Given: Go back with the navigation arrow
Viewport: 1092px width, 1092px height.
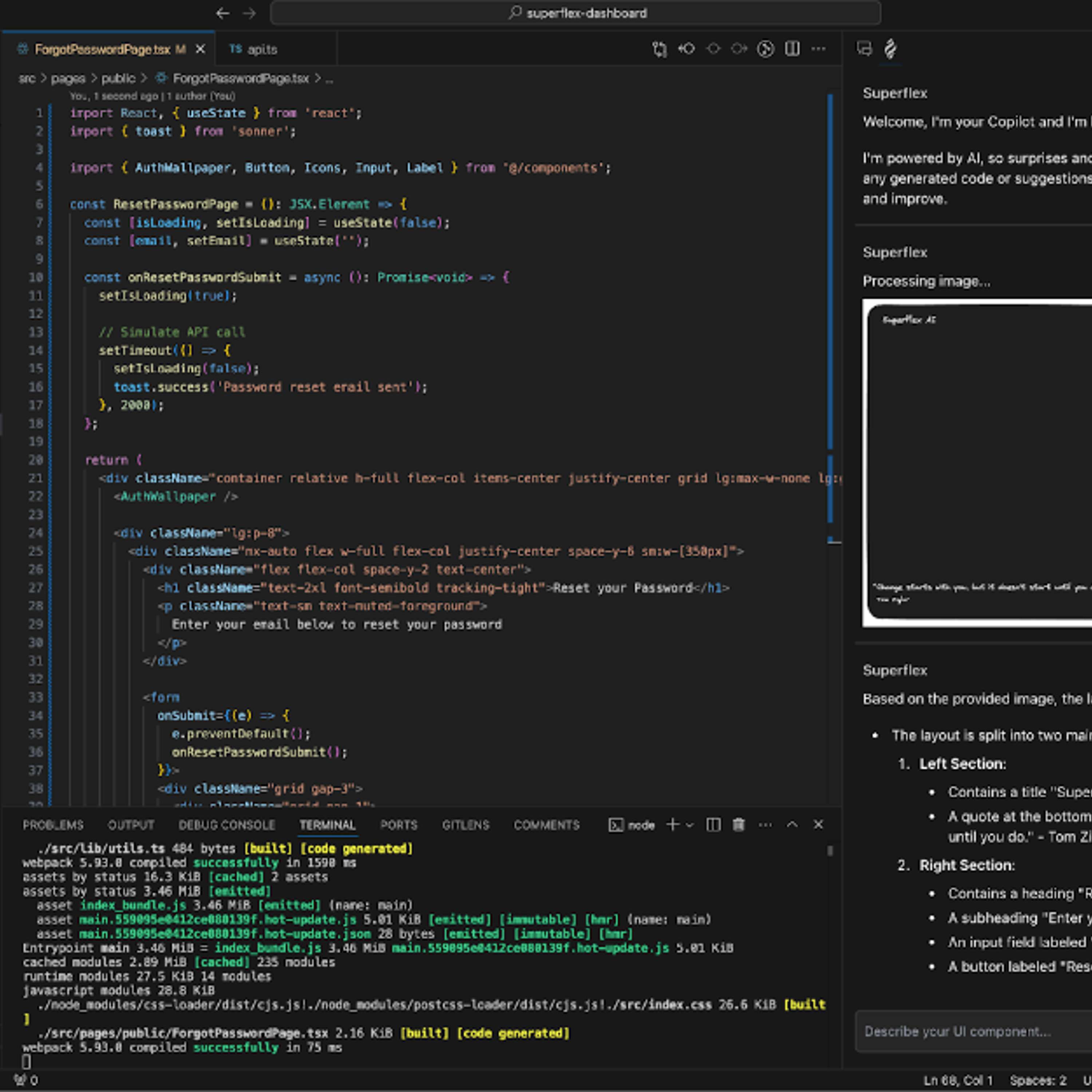Looking at the screenshot, I should pyautogui.click(x=223, y=13).
